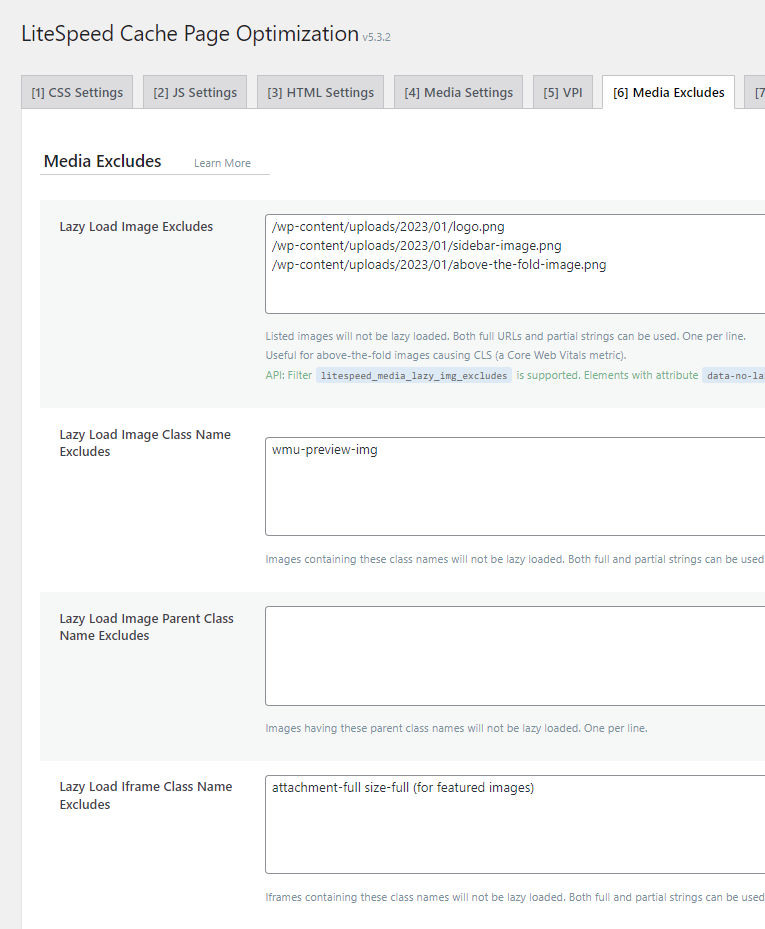
Task: Select the [6] Media Excludes tab
Action: tap(668, 92)
